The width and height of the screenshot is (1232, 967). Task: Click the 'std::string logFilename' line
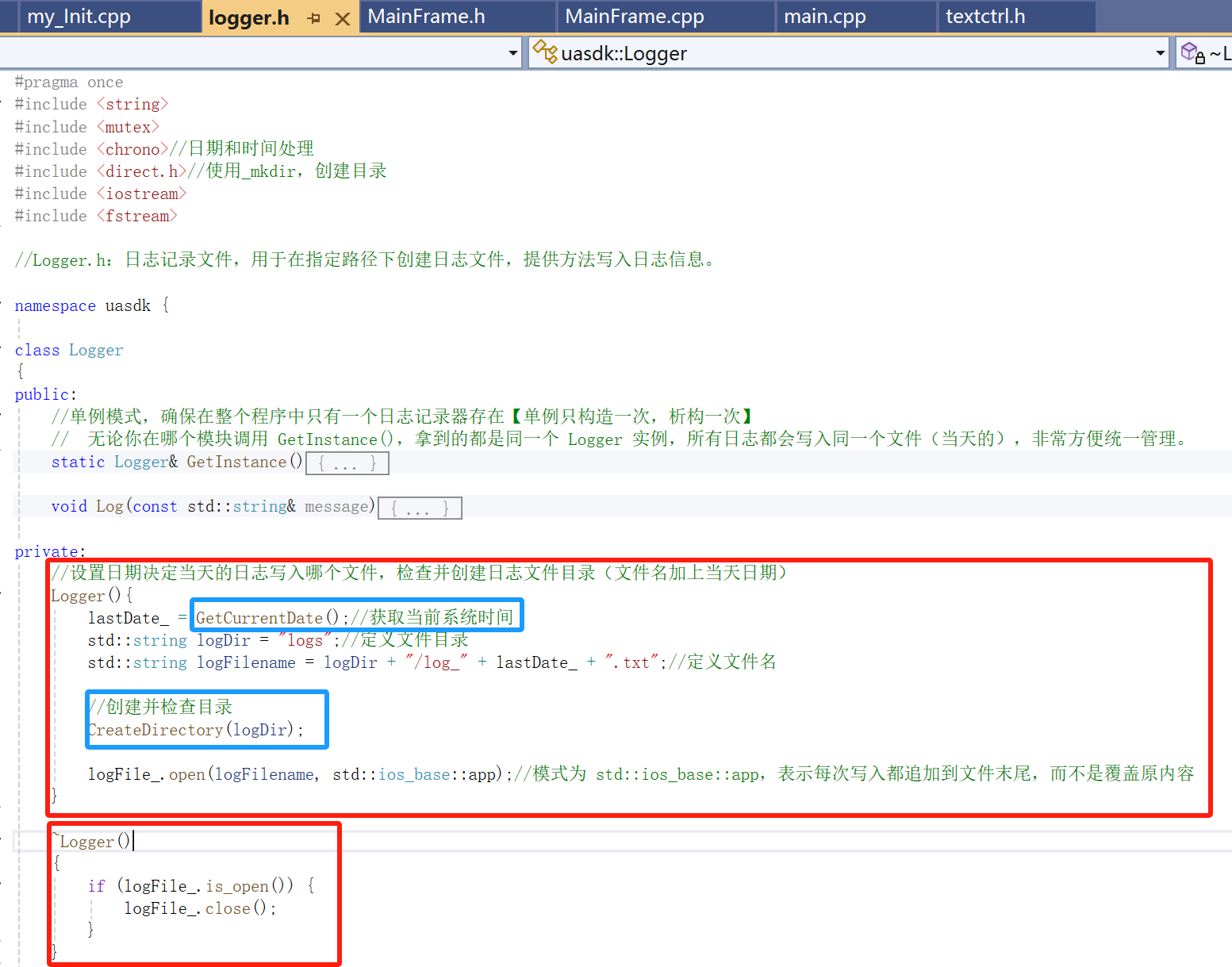click(432, 662)
